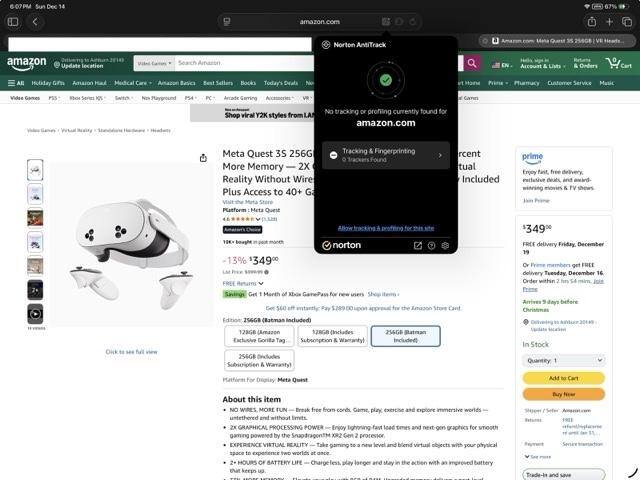Open the Quantity dropdown
This screenshot has width=640, height=480.
563,360
